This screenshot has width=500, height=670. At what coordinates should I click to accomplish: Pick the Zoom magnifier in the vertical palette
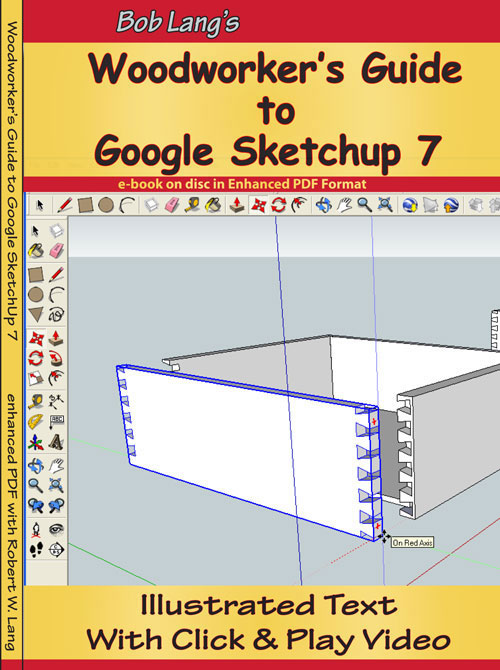tap(36, 485)
